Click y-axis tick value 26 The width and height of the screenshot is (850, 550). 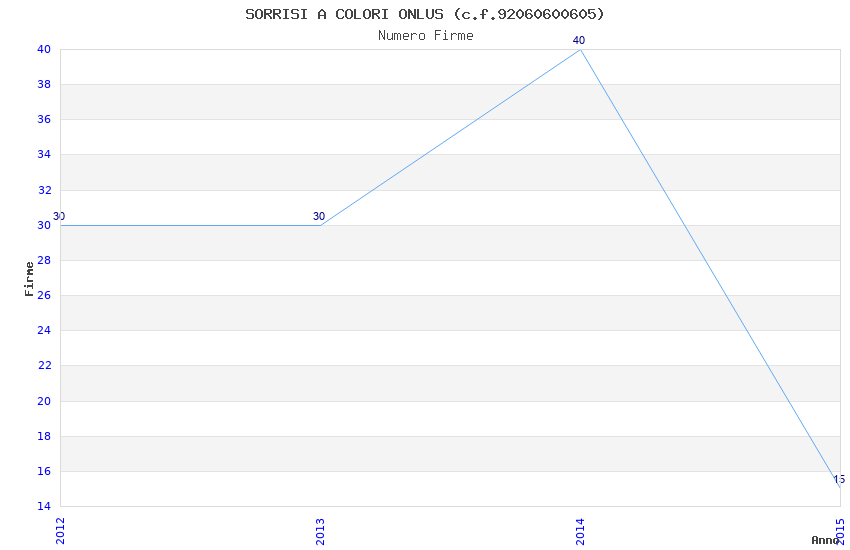click(44, 295)
